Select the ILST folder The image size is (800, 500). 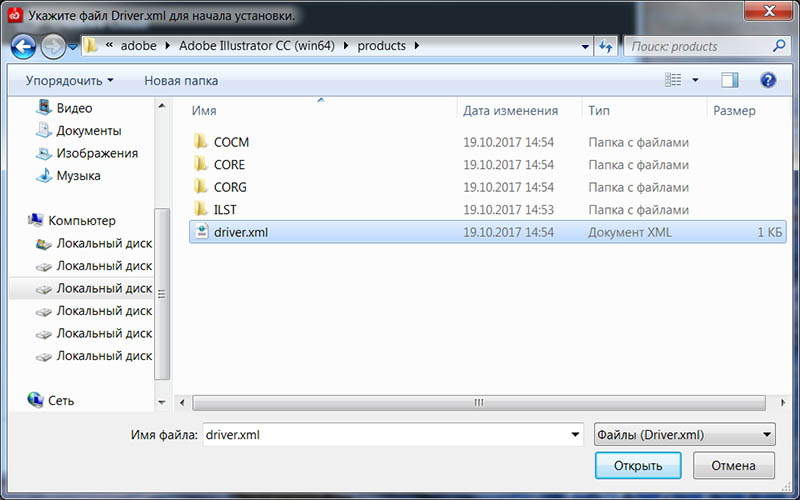225,210
